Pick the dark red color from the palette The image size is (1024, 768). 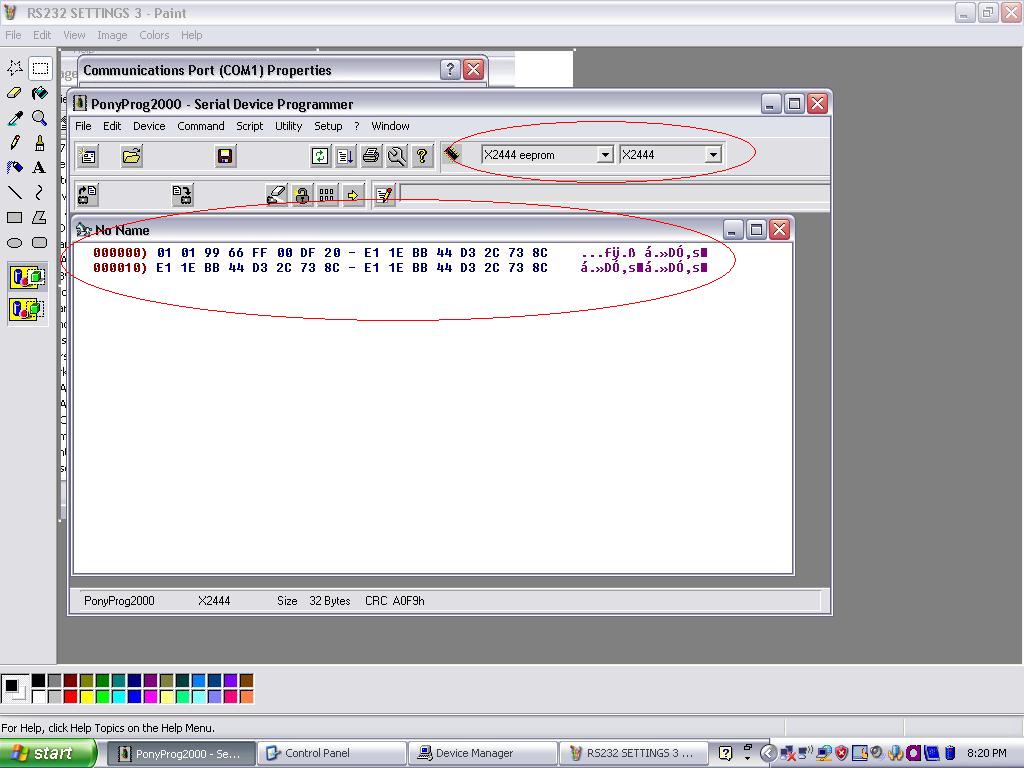pos(71,681)
